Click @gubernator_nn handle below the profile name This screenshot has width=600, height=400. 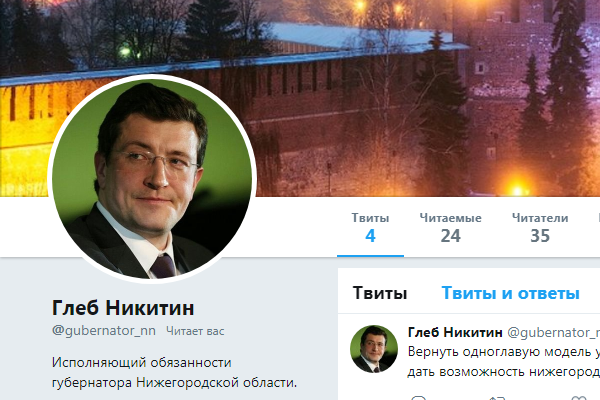click(x=104, y=331)
